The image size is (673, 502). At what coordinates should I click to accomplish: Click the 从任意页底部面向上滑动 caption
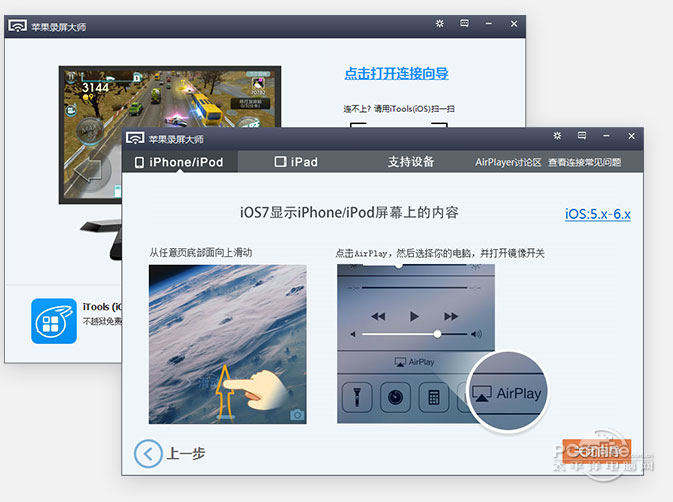tap(200, 253)
